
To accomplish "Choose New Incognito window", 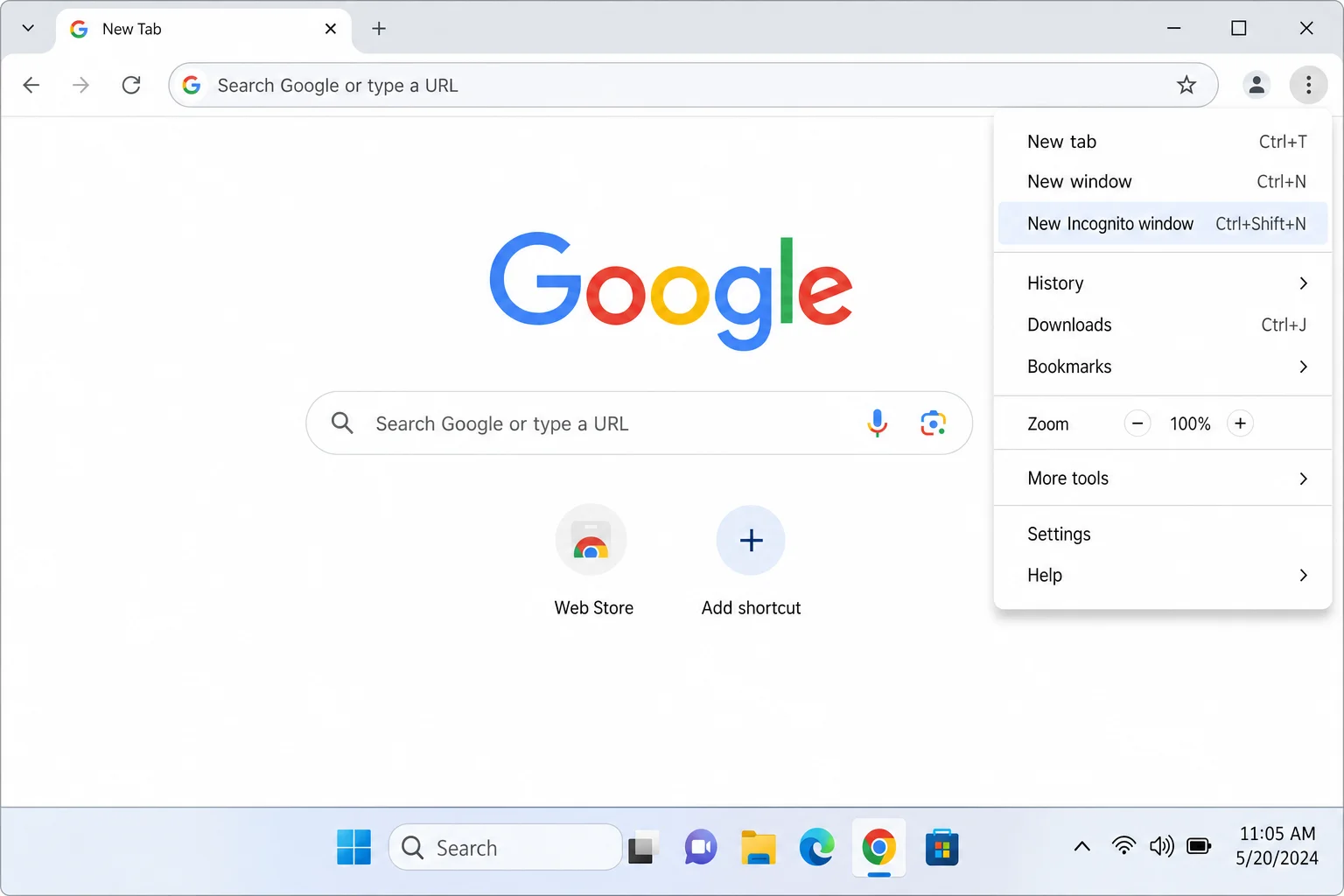I will coord(1163,224).
